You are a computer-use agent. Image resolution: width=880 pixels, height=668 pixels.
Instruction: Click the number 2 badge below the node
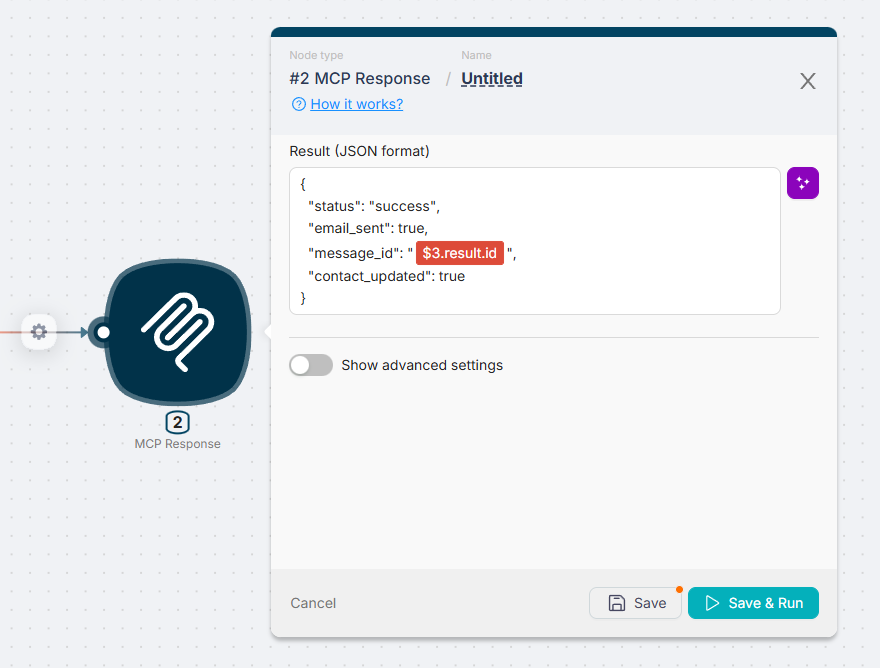[177, 422]
